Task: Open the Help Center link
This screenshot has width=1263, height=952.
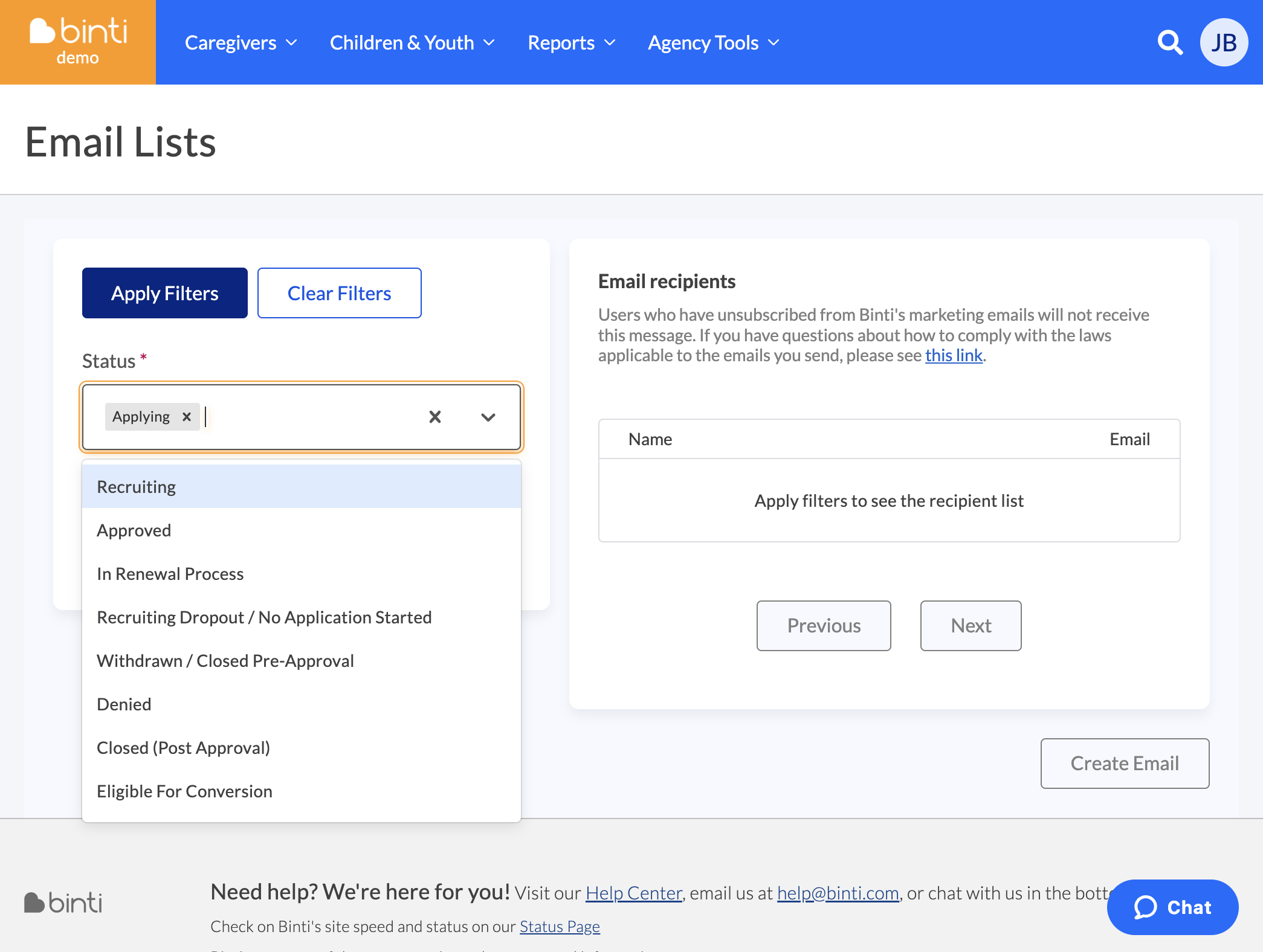Action: pos(634,893)
